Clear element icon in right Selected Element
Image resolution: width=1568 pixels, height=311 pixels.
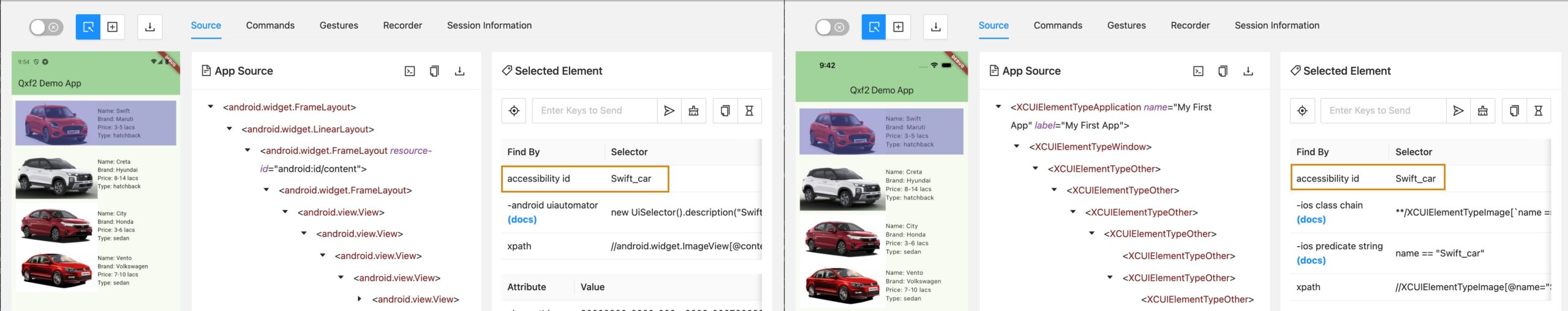[1482, 111]
